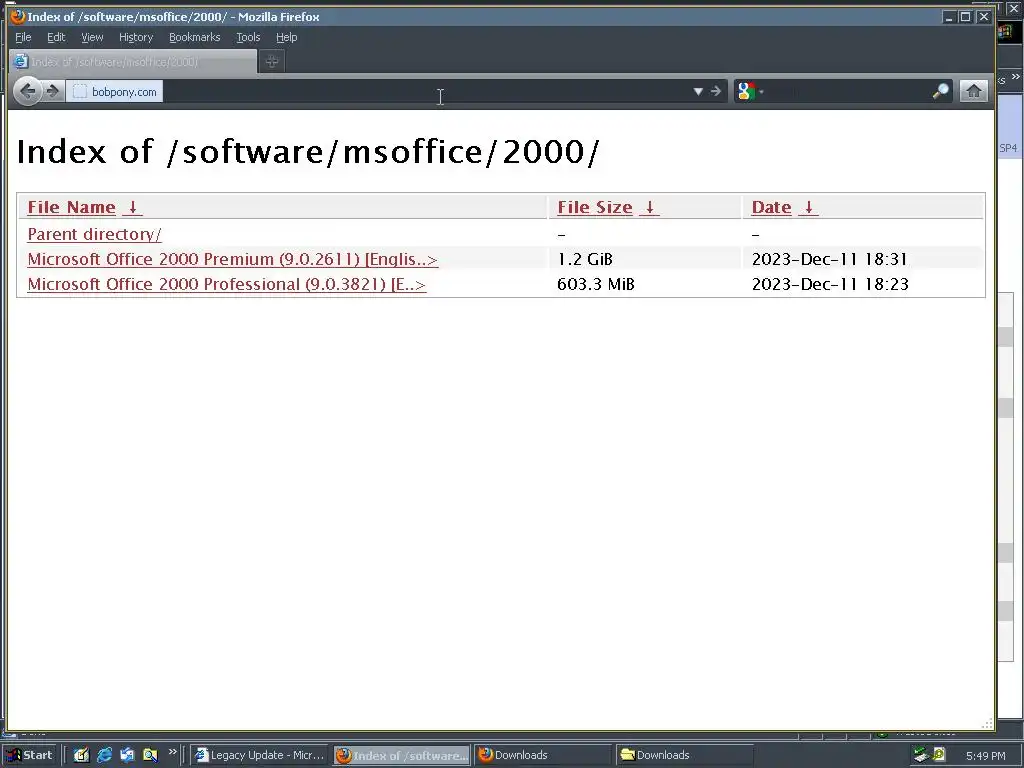Open the URL history dropdown arrow

[698, 91]
